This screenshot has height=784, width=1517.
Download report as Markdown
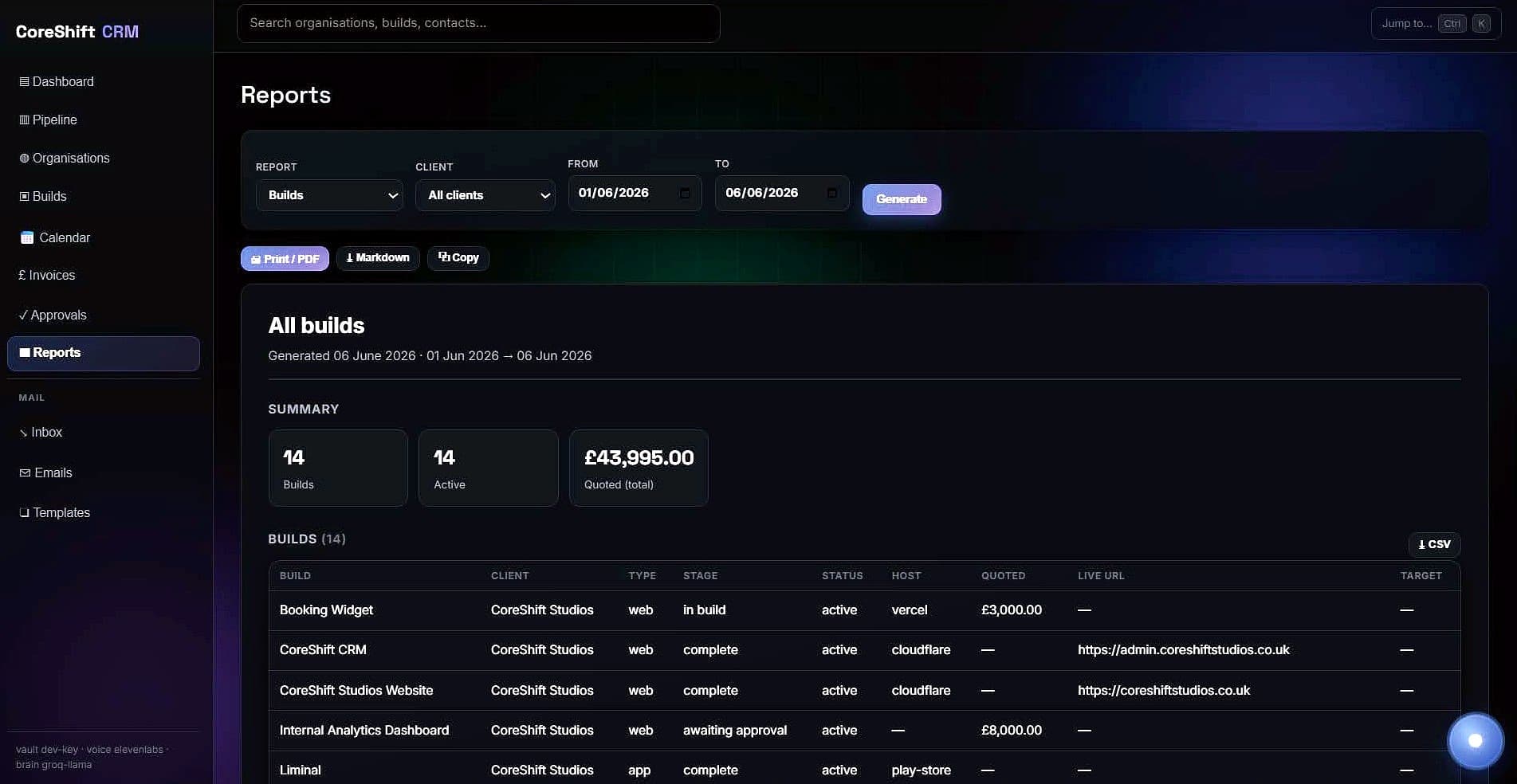(378, 258)
